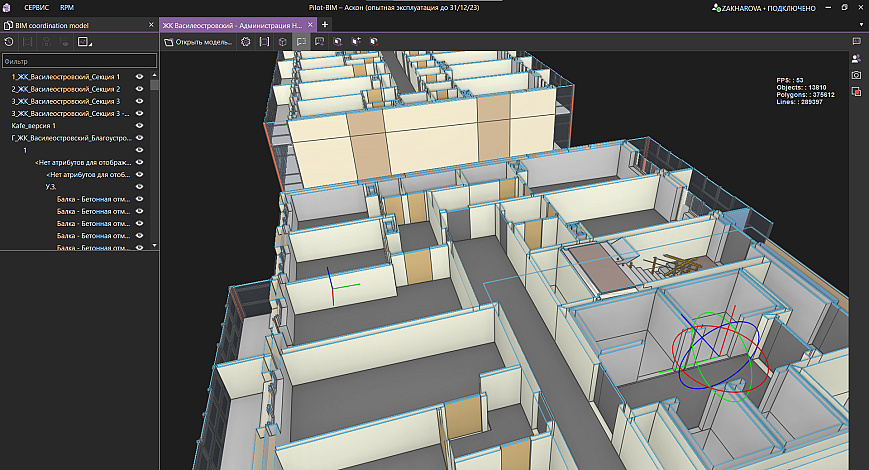This screenshot has height=470, width=869.
Task: Click the 3D cube view toolbar icon
Action: point(283,42)
